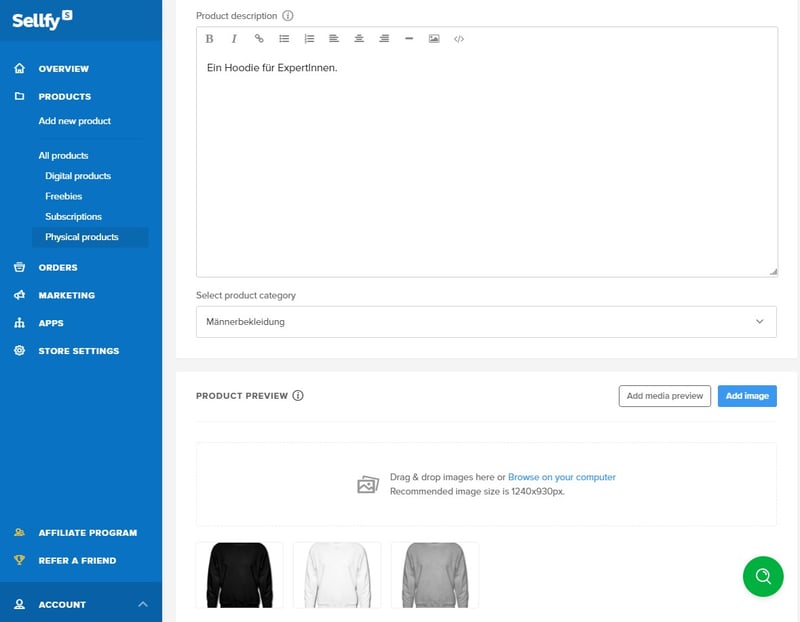Open the green search help bubble

(x=763, y=576)
